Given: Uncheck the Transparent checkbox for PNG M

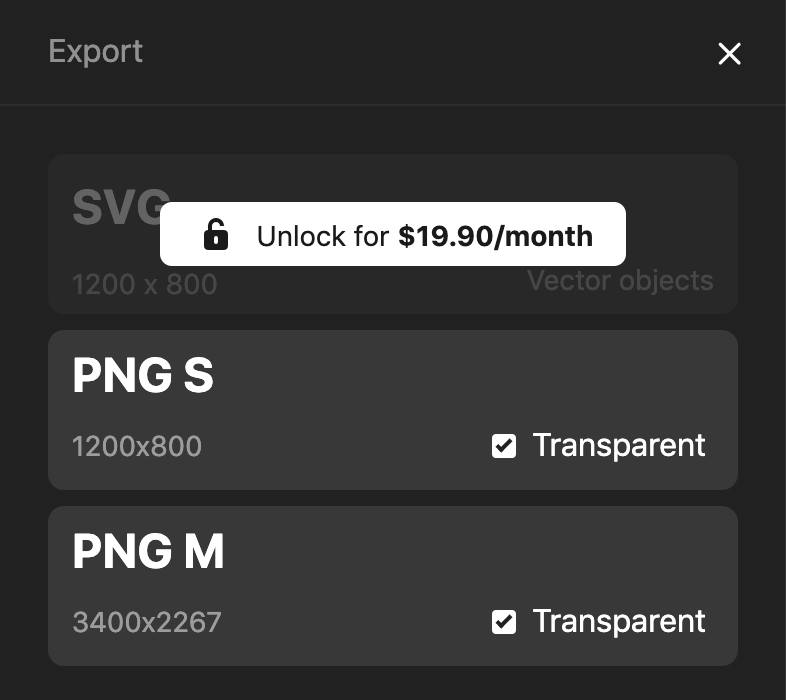Looking at the screenshot, I should (x=504, y=622).
